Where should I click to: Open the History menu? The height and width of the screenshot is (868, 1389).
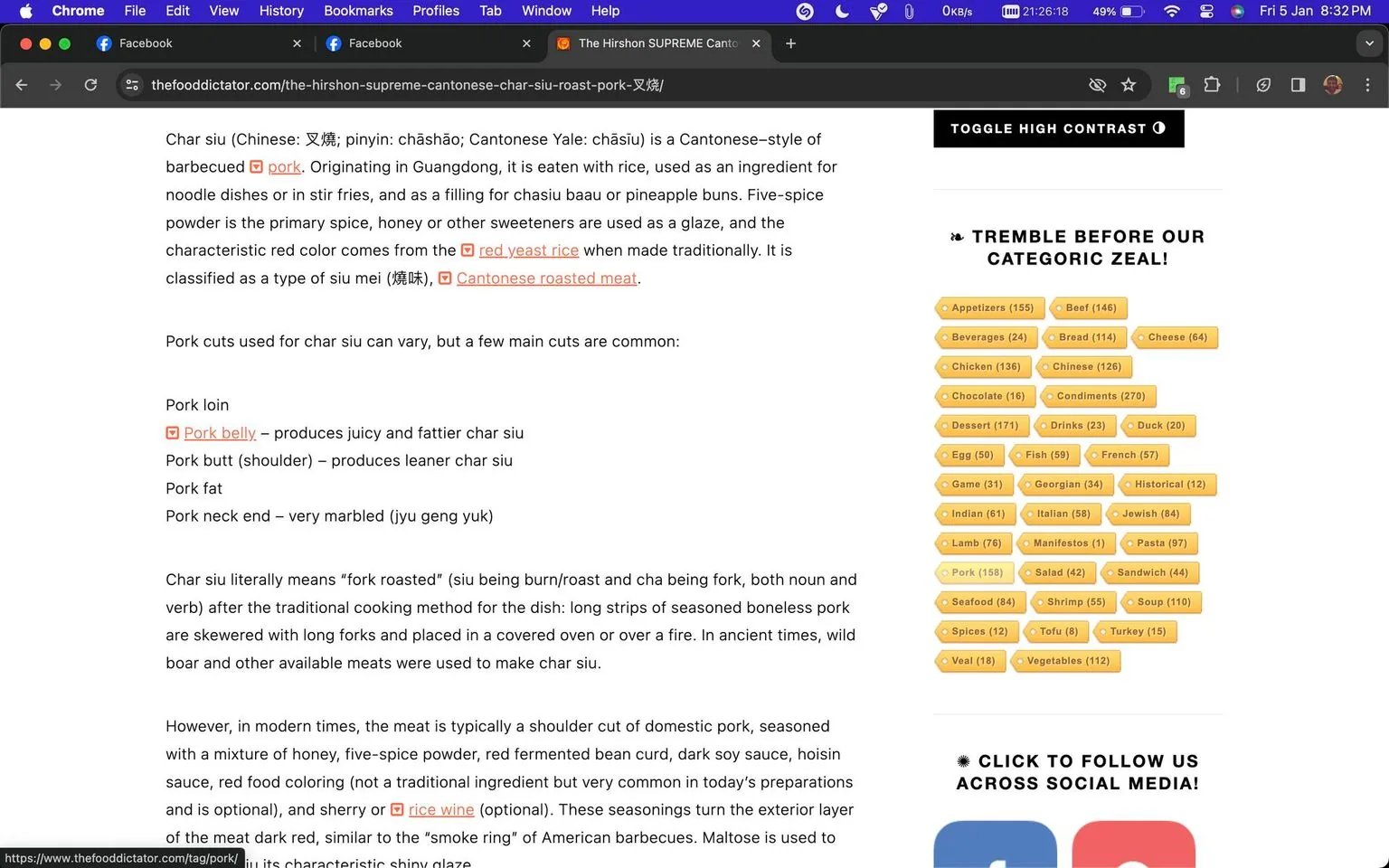coord(281,11)
